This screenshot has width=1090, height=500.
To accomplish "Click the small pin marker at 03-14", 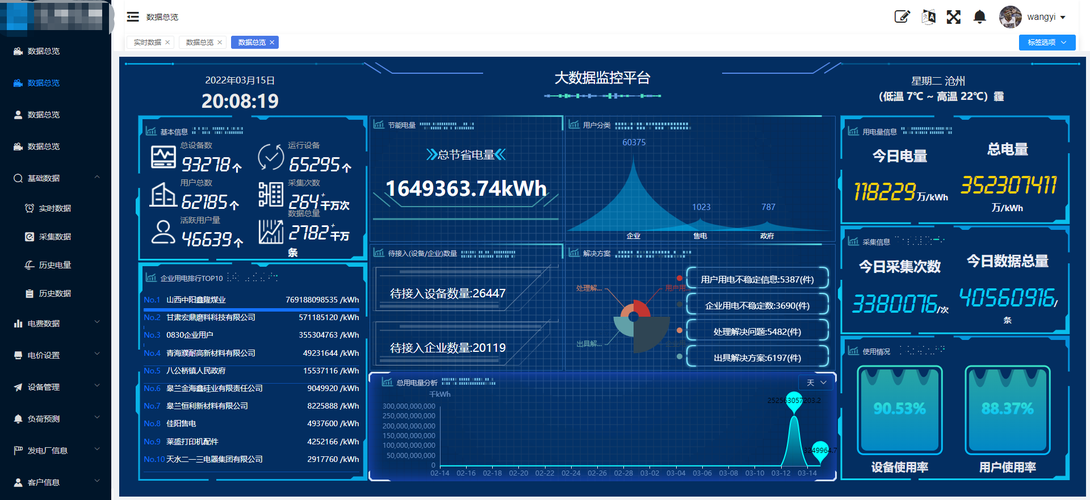I will click(x=820, y=452).
